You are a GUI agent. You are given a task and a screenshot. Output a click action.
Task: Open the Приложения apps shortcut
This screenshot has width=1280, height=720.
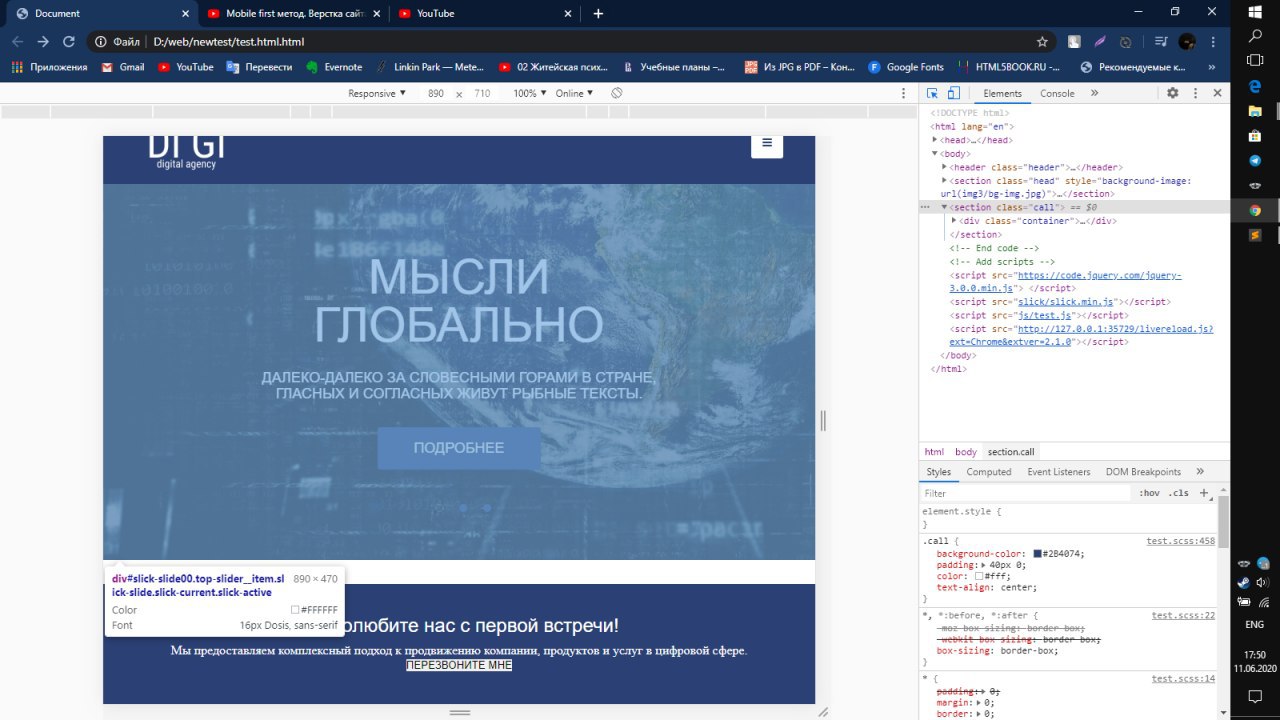[x=49, y=67]
